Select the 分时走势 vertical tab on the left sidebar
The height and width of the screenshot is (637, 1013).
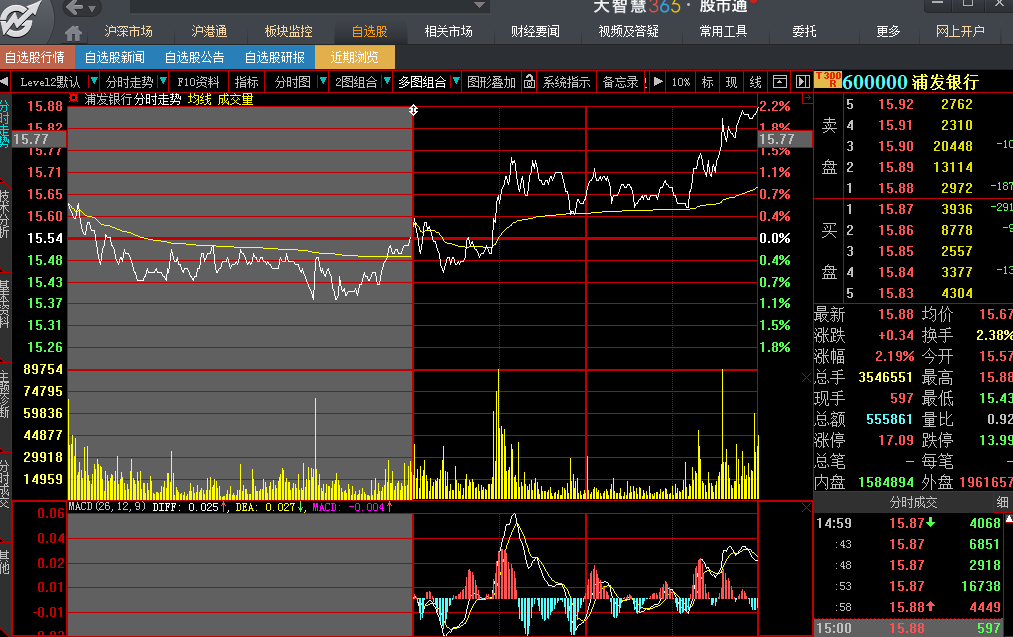pyautogui.click(x=5, y=124)
